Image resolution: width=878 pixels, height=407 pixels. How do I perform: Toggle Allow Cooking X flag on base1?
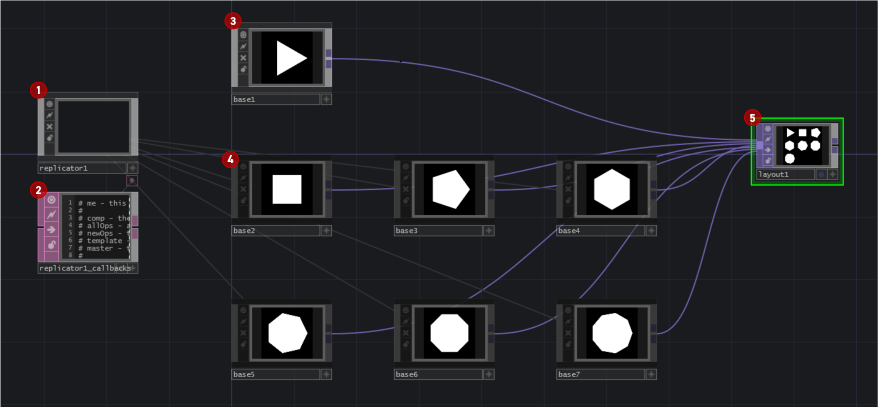click(243, 58)
